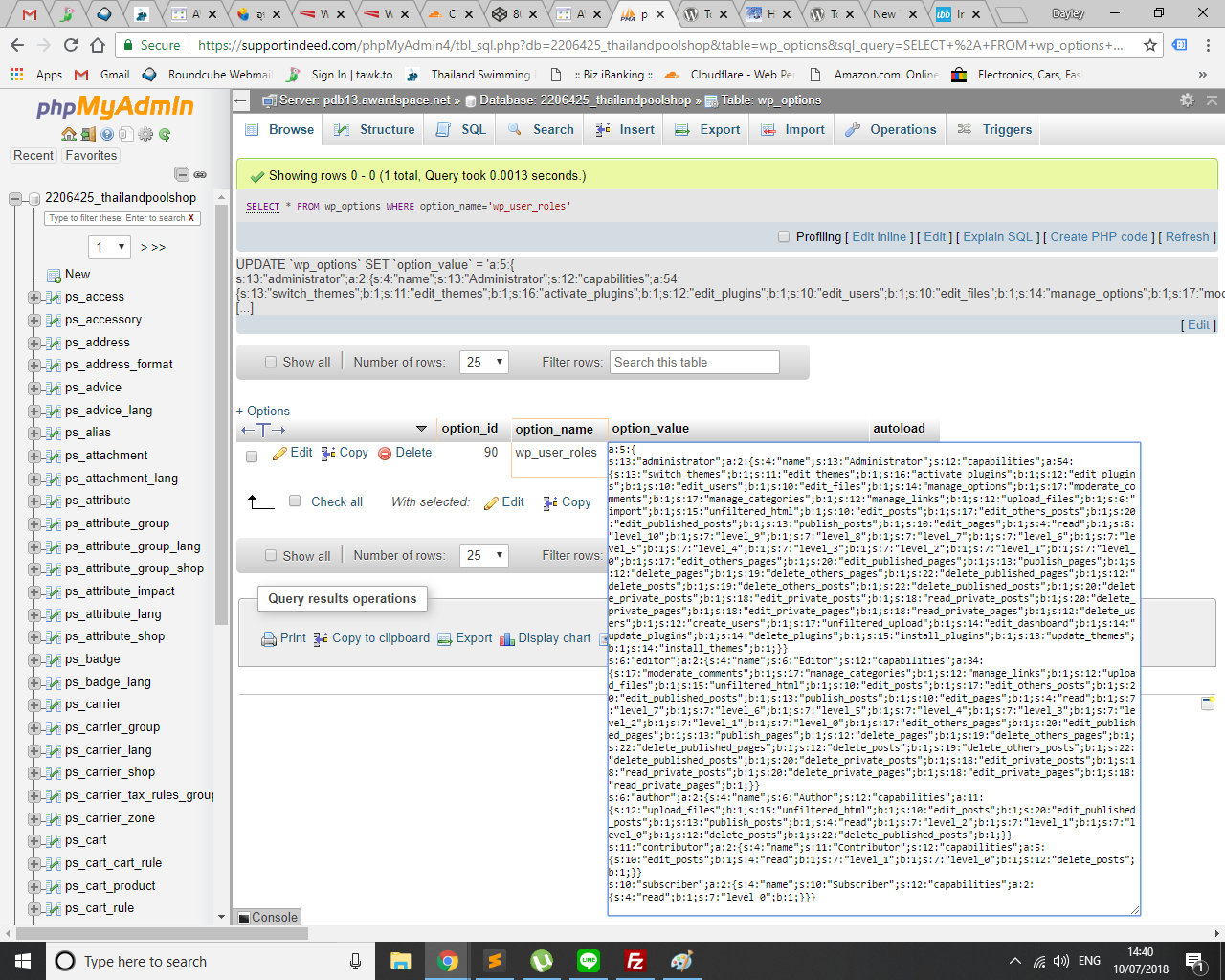The width and height of the screenshot is (1225, 980).
Task: Click the navigation next page > link
Action: point(145,247)
